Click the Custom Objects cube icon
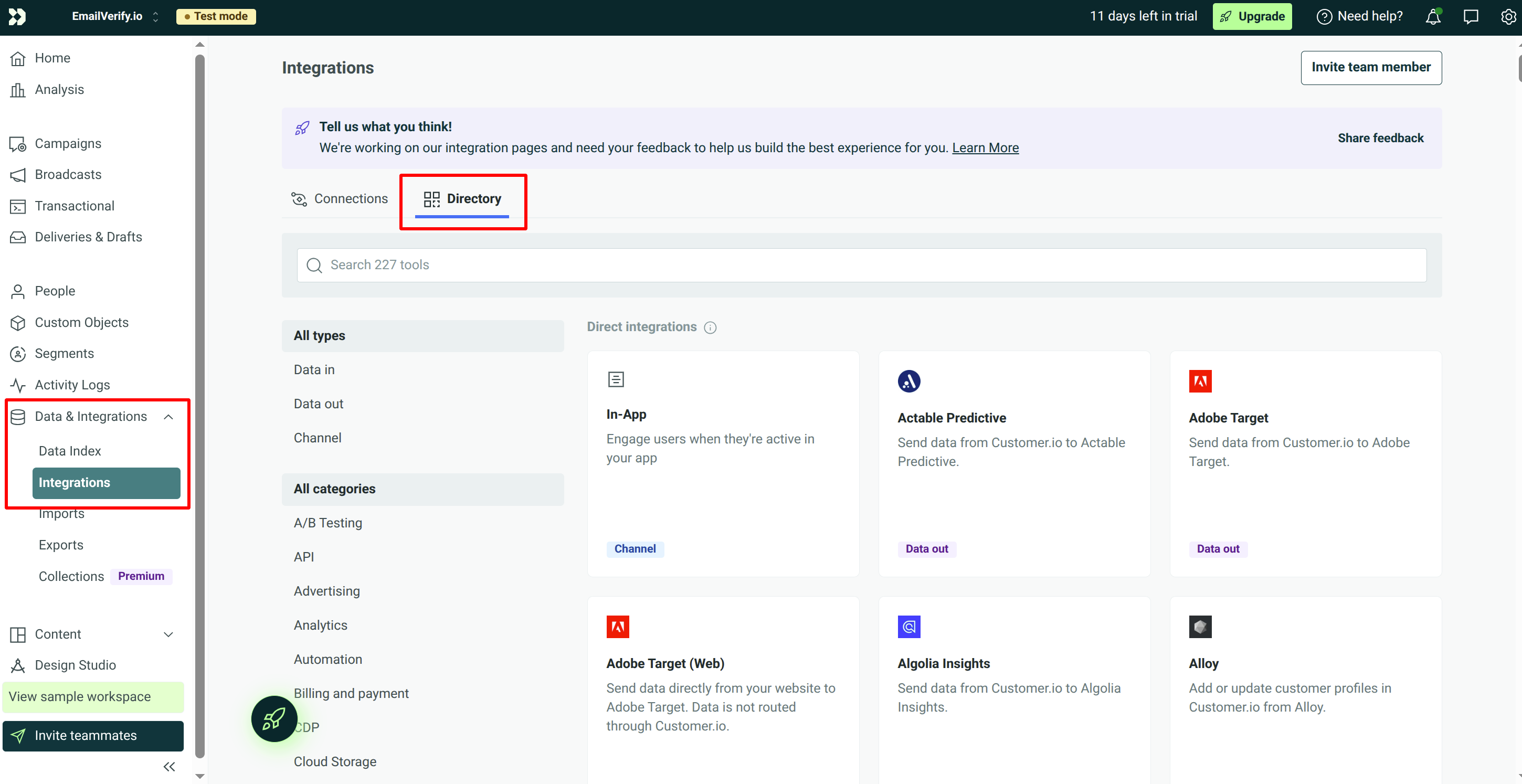 [x=18, y=323]
